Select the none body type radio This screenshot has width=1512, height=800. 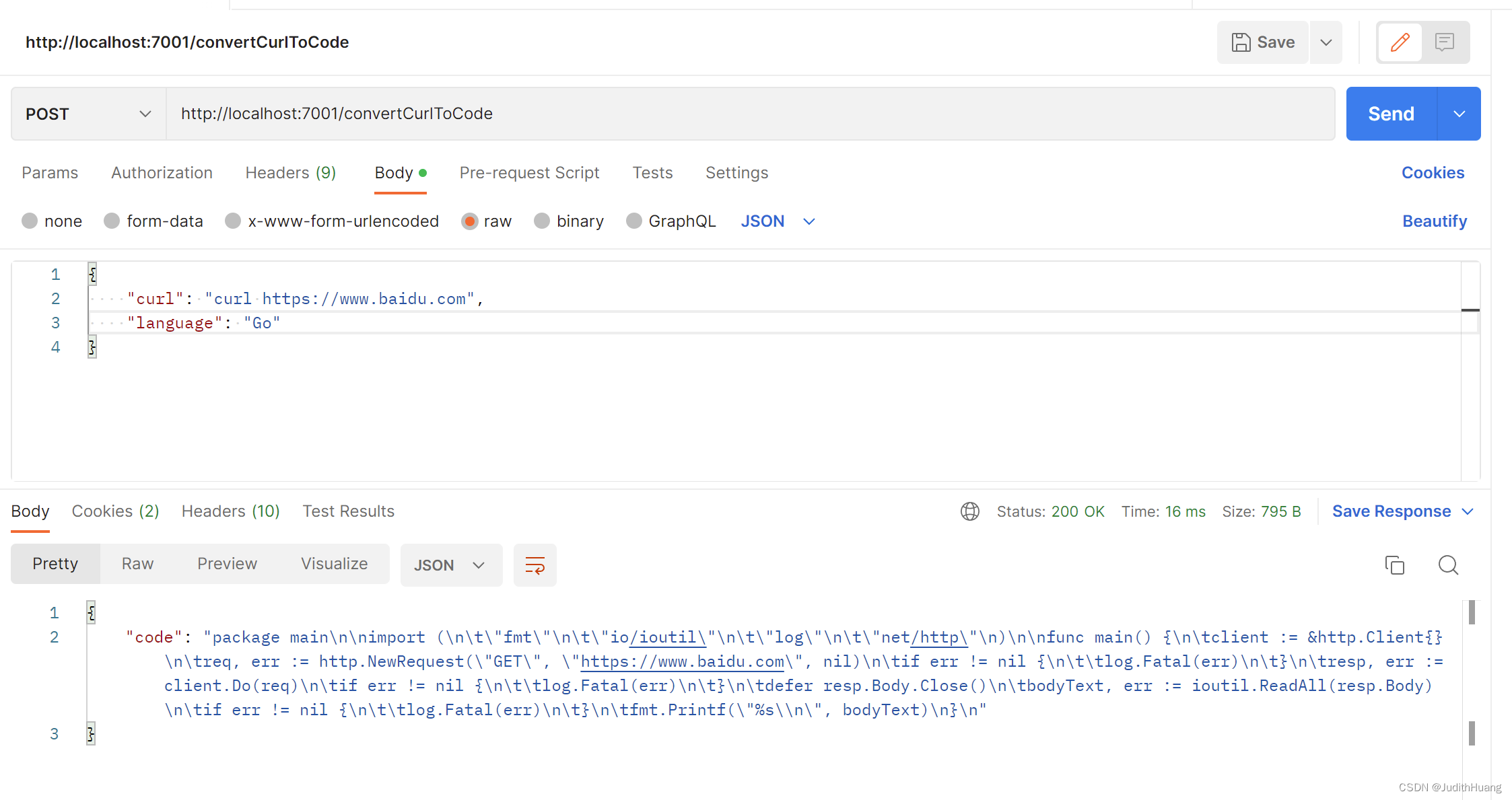(x=30, y=221)
